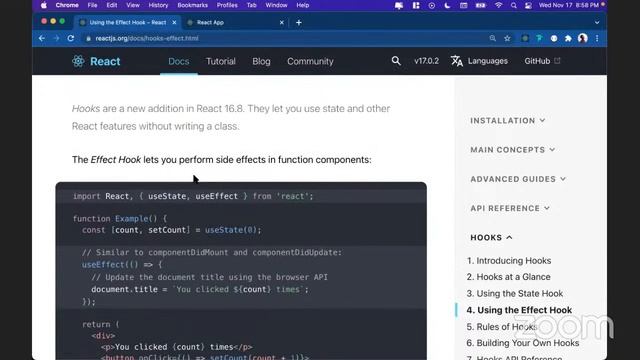Open the Window menu
The width and height of the screenshot is (640, 360).
click(276, 5)
